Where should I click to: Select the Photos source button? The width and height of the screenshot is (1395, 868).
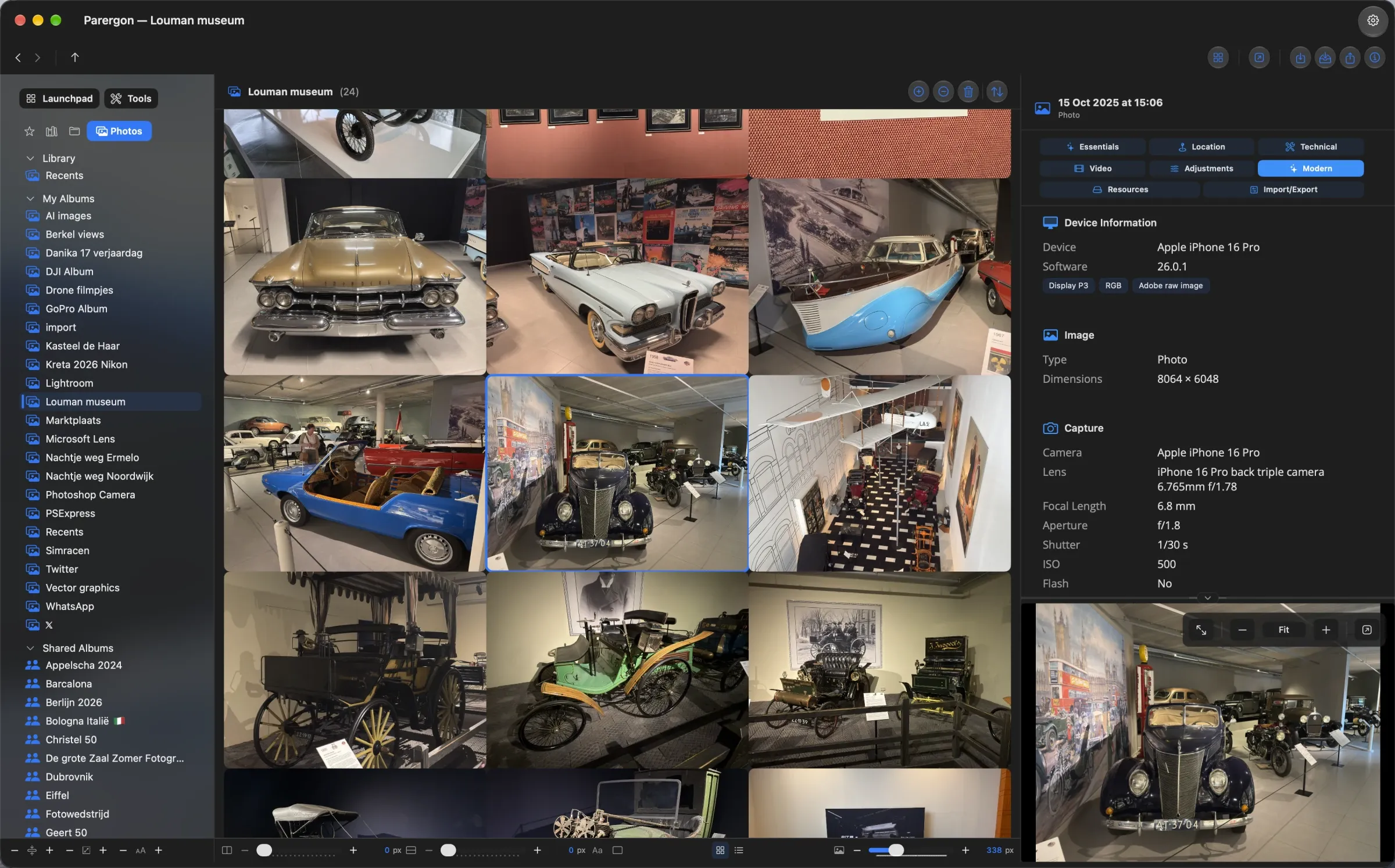(119, 131)
